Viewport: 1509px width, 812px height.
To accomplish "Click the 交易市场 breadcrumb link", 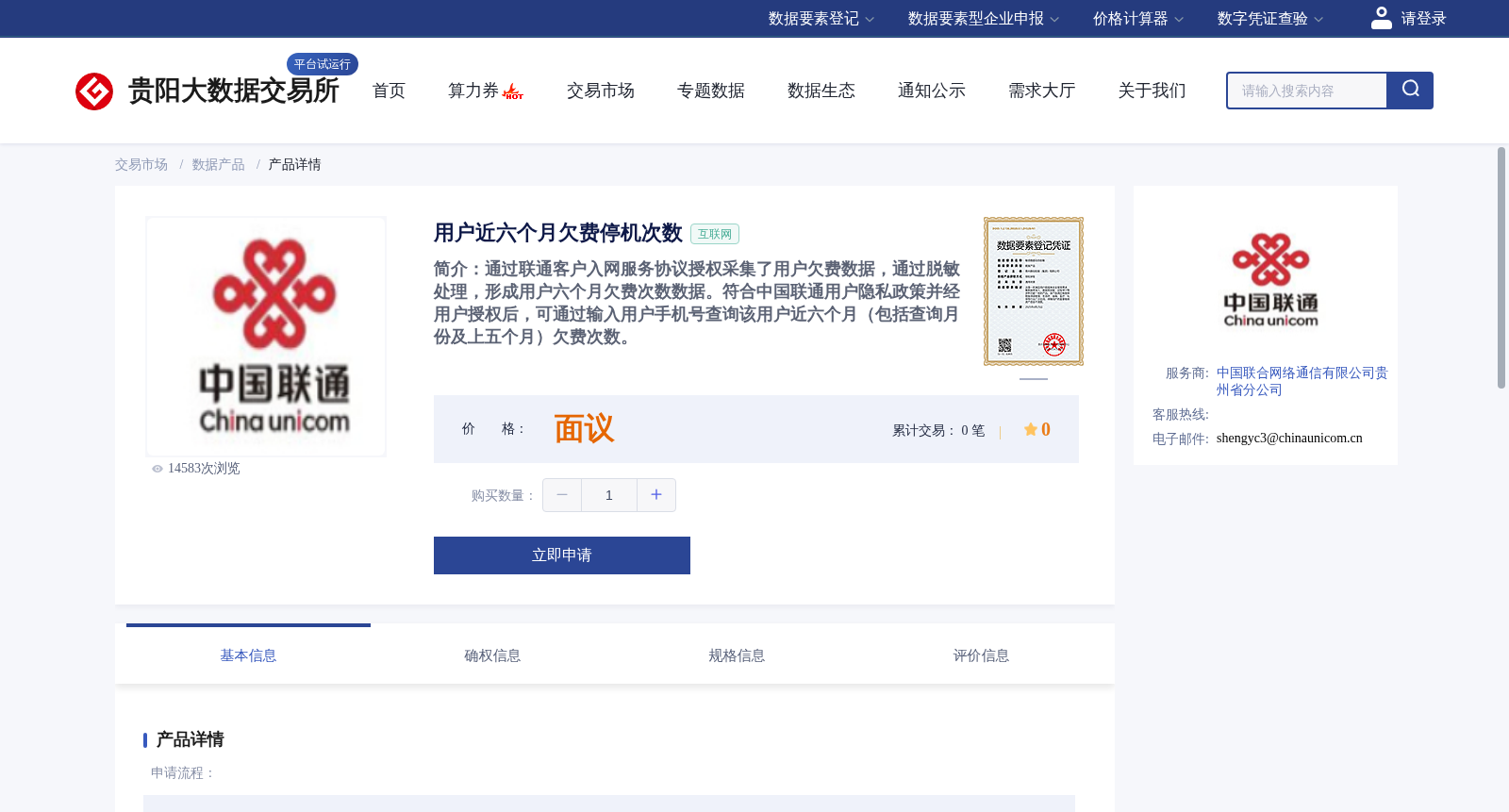I will [141, 165].
